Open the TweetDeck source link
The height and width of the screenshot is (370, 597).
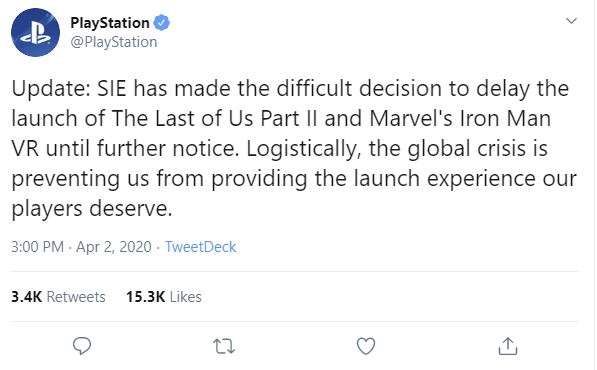point(200,247)
